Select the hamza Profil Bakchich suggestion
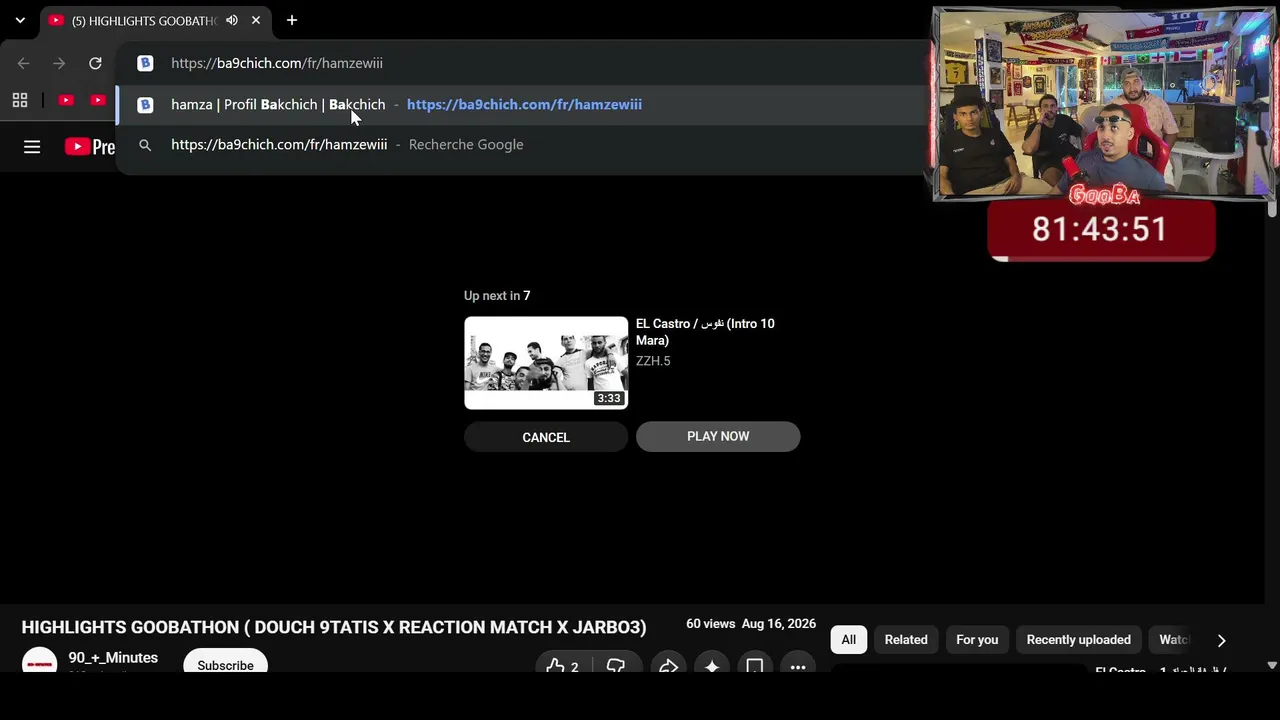Screen dimensions: 1280x720 click(520, 104)
